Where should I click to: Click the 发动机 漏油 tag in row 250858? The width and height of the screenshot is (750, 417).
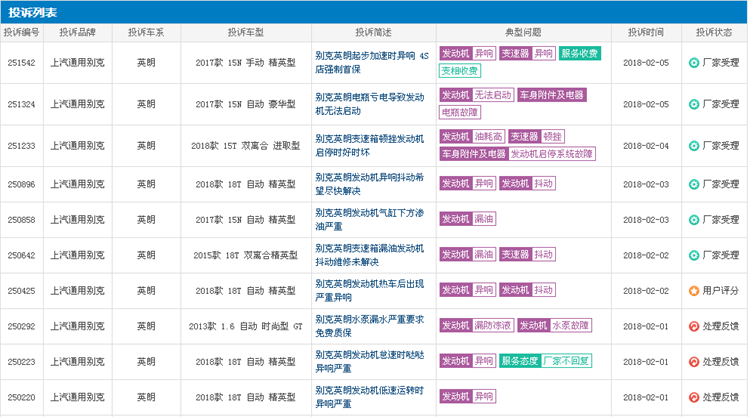467,219
